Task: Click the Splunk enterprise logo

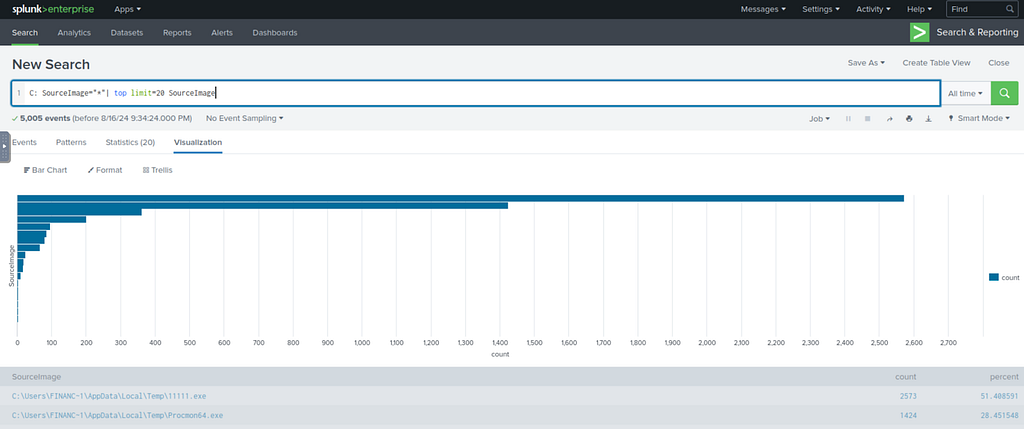Action: point(53,9)
